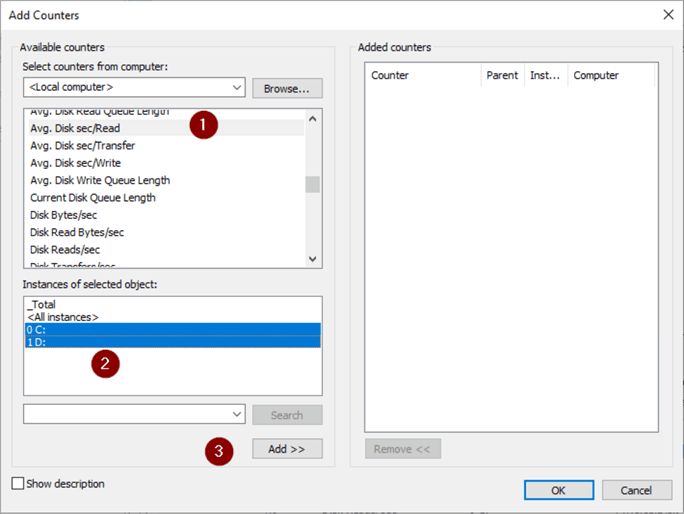Expand the instance search dropdown arrow
The width and height of the screenshot is (684, 514).
click(236, 414)
